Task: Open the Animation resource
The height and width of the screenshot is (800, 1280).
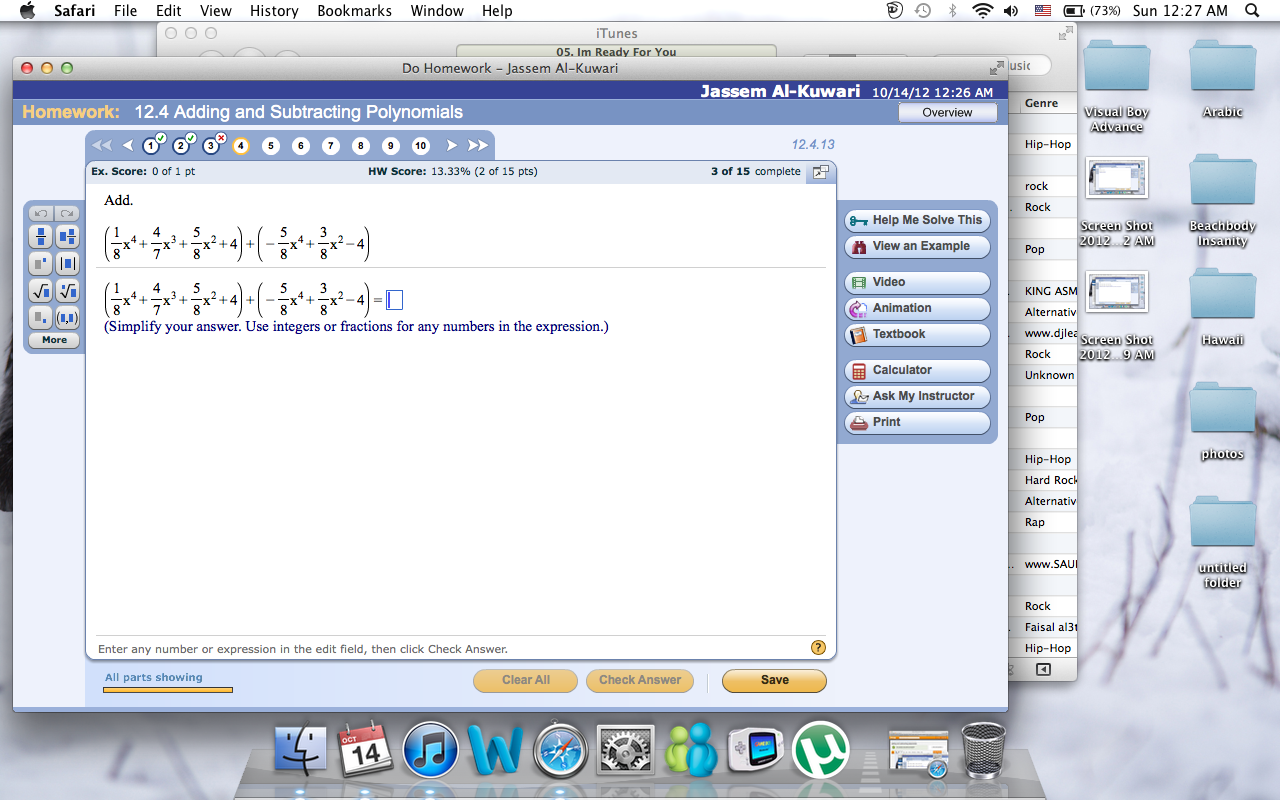Action: coord(917,308)
